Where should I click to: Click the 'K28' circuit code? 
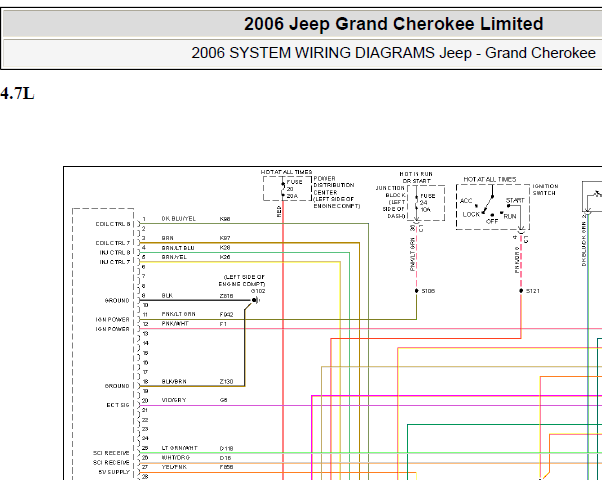pyautogui.click(x=225, y=248)
